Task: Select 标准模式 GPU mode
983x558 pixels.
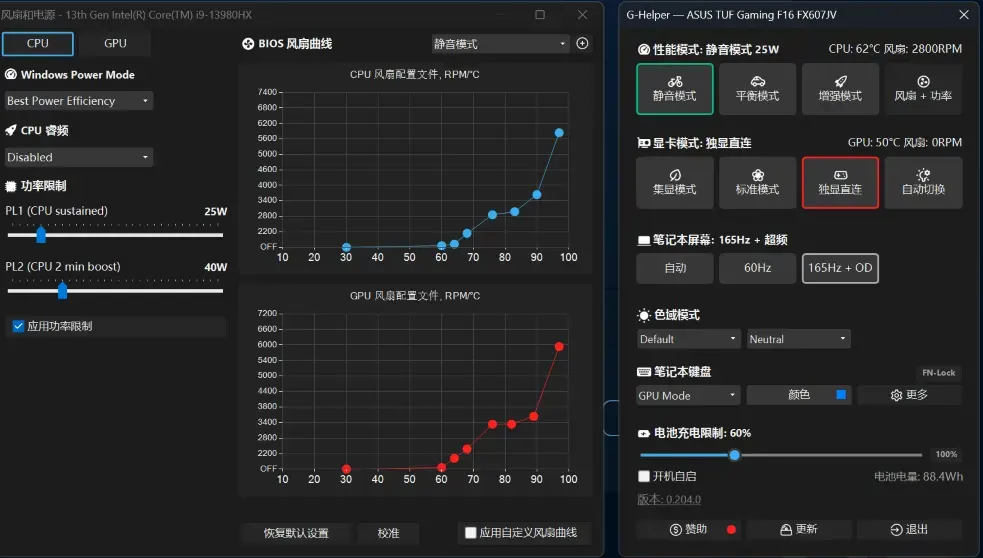Action: pyautogui.click(x=757, y=182)
